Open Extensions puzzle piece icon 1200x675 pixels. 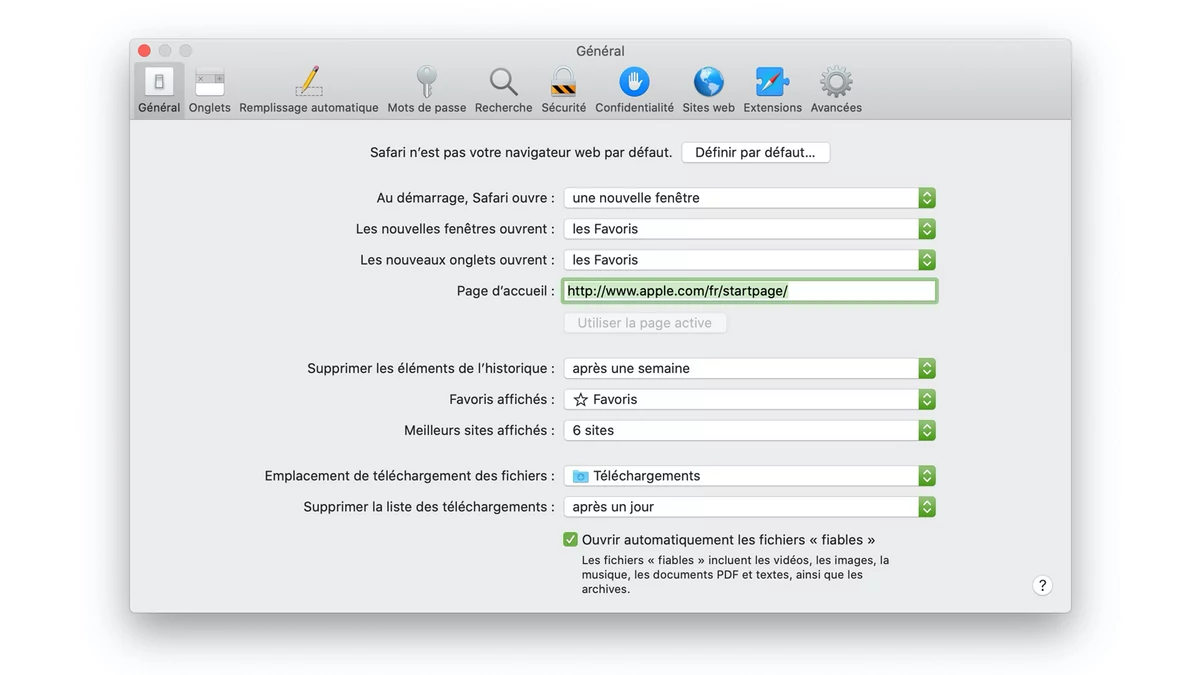tap(772, 82)
